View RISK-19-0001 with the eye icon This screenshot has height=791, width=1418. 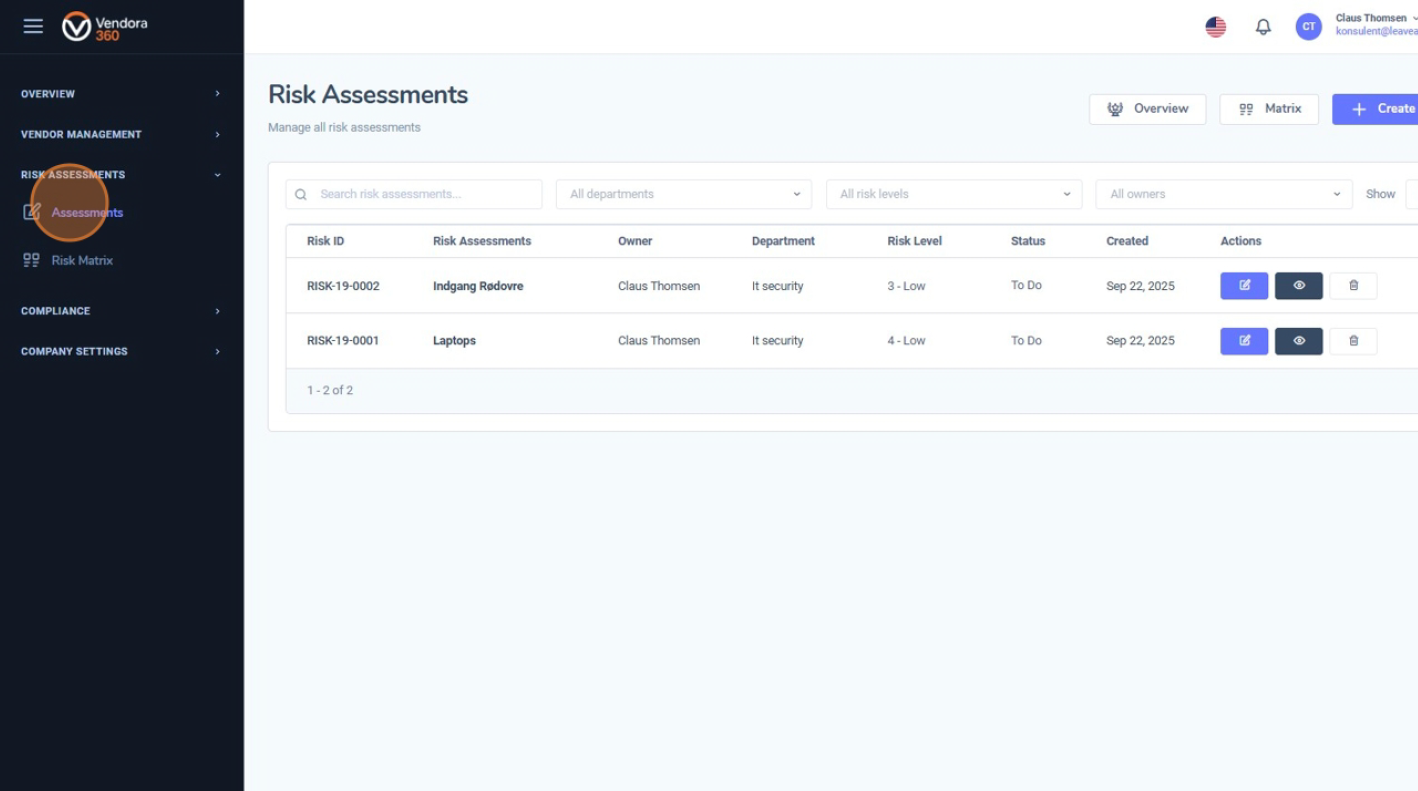(1298, 340)
